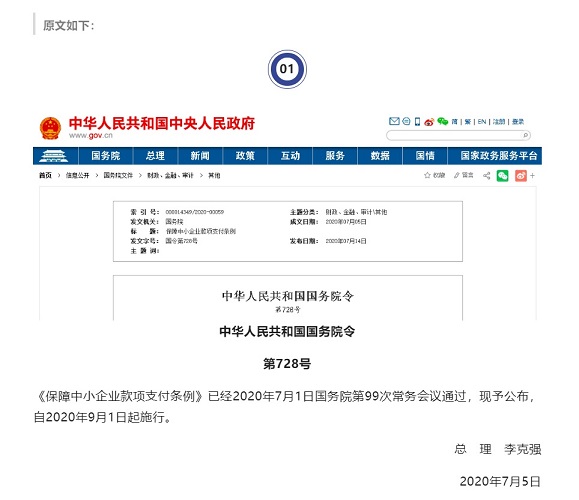Switch language to EN

pos(482,121)
